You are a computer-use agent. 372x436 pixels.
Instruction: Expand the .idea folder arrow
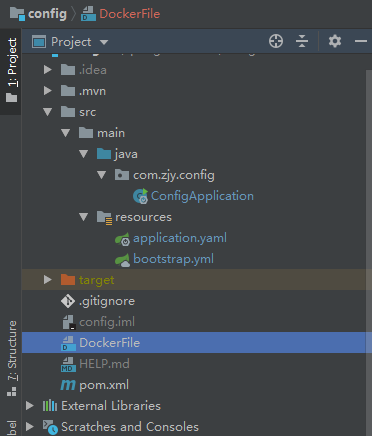(48, 70)
